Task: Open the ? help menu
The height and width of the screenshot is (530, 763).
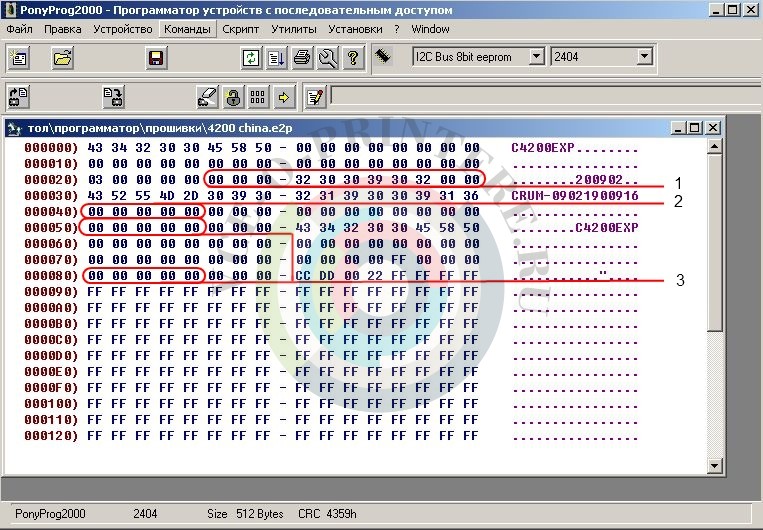Action: [397, 29]
